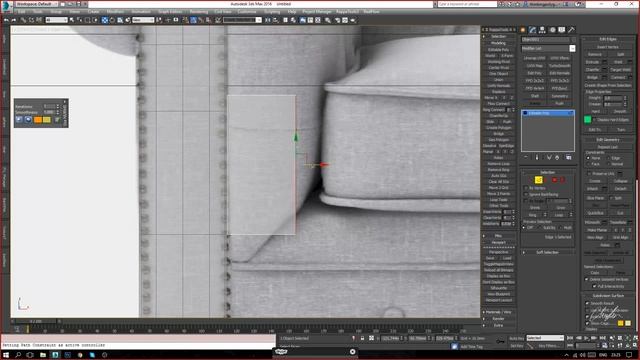Click the Selection Lock padlock icon
Screen dimensions: 640x360
tap(362, 338)
